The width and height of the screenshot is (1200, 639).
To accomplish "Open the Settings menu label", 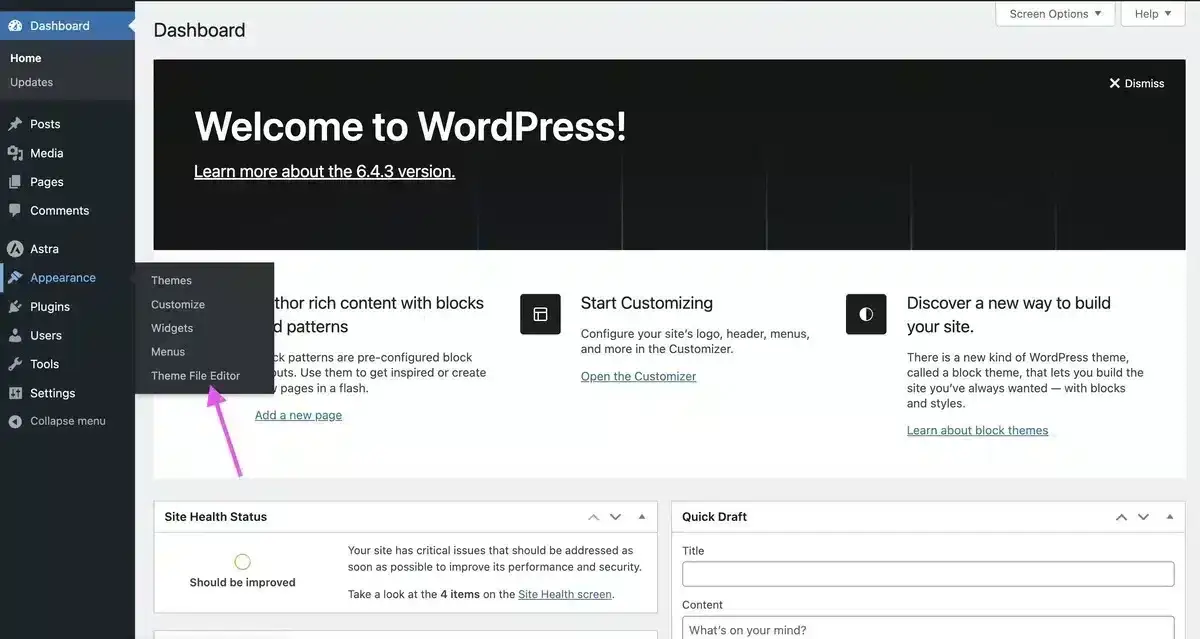I will click(x=53, y=393).
